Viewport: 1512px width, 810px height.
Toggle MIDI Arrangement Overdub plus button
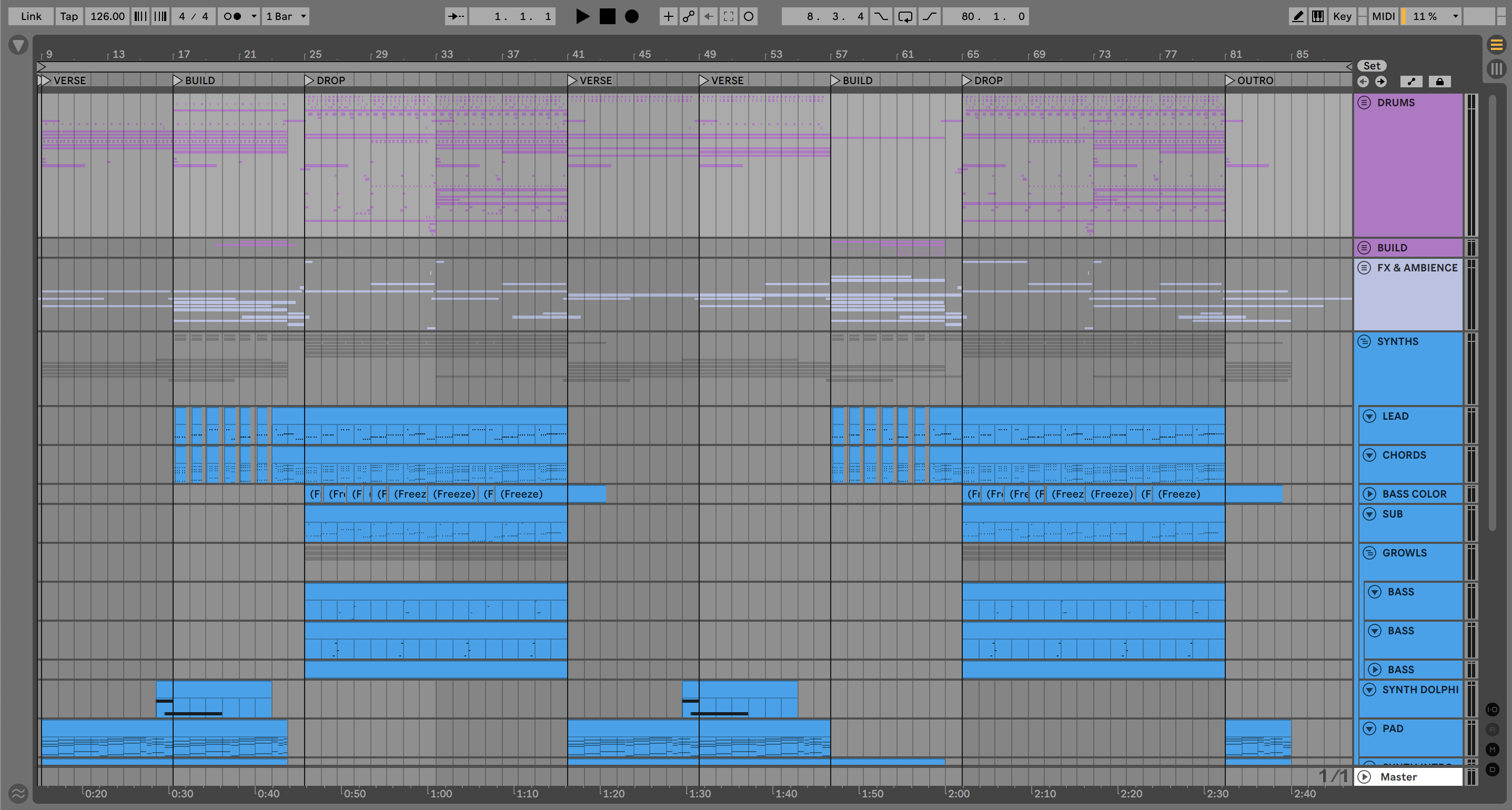tap(668, 16)
